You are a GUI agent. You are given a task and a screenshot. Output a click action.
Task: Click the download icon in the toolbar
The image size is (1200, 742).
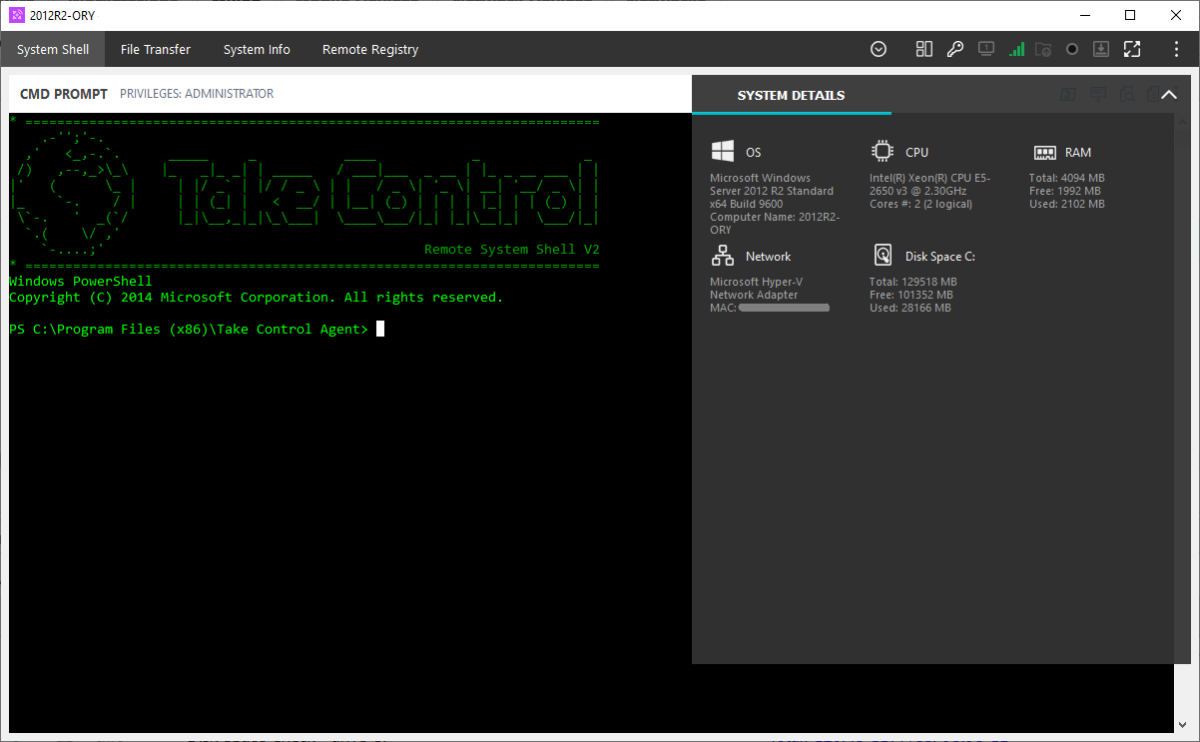coord(1101,48)
